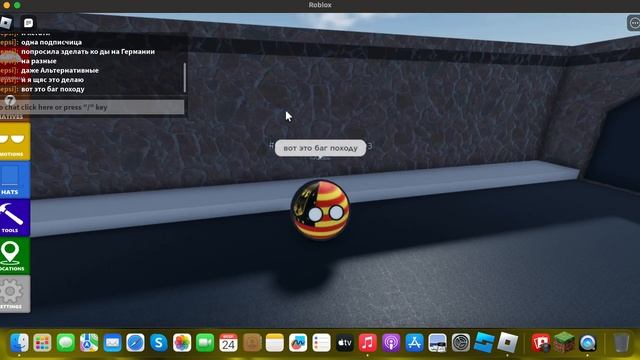The height and width of the screenshot is (360, 640).
Task: Click the chat input field
Action: pyautogui.click(x=92, y=107)
